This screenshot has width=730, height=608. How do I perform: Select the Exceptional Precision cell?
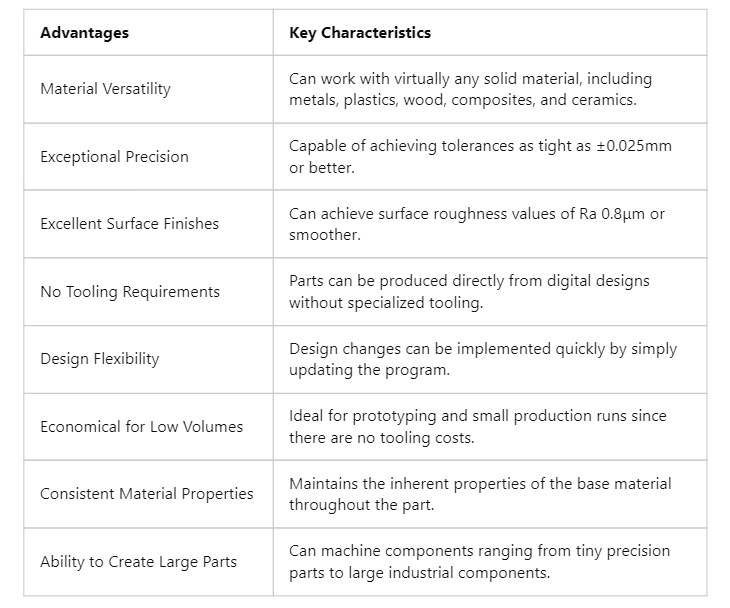pyautogui.click(x=114, y=157)
